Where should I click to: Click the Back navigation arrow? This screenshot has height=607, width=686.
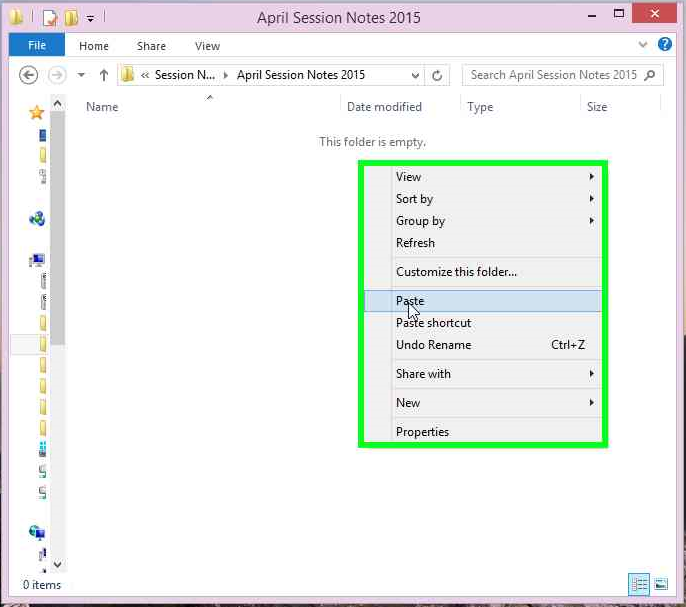[x=28, y=75]
